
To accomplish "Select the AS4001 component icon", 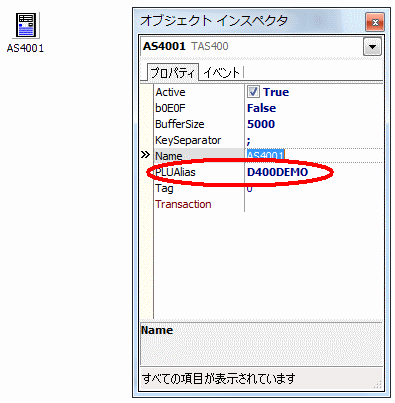I will (26, 25).
